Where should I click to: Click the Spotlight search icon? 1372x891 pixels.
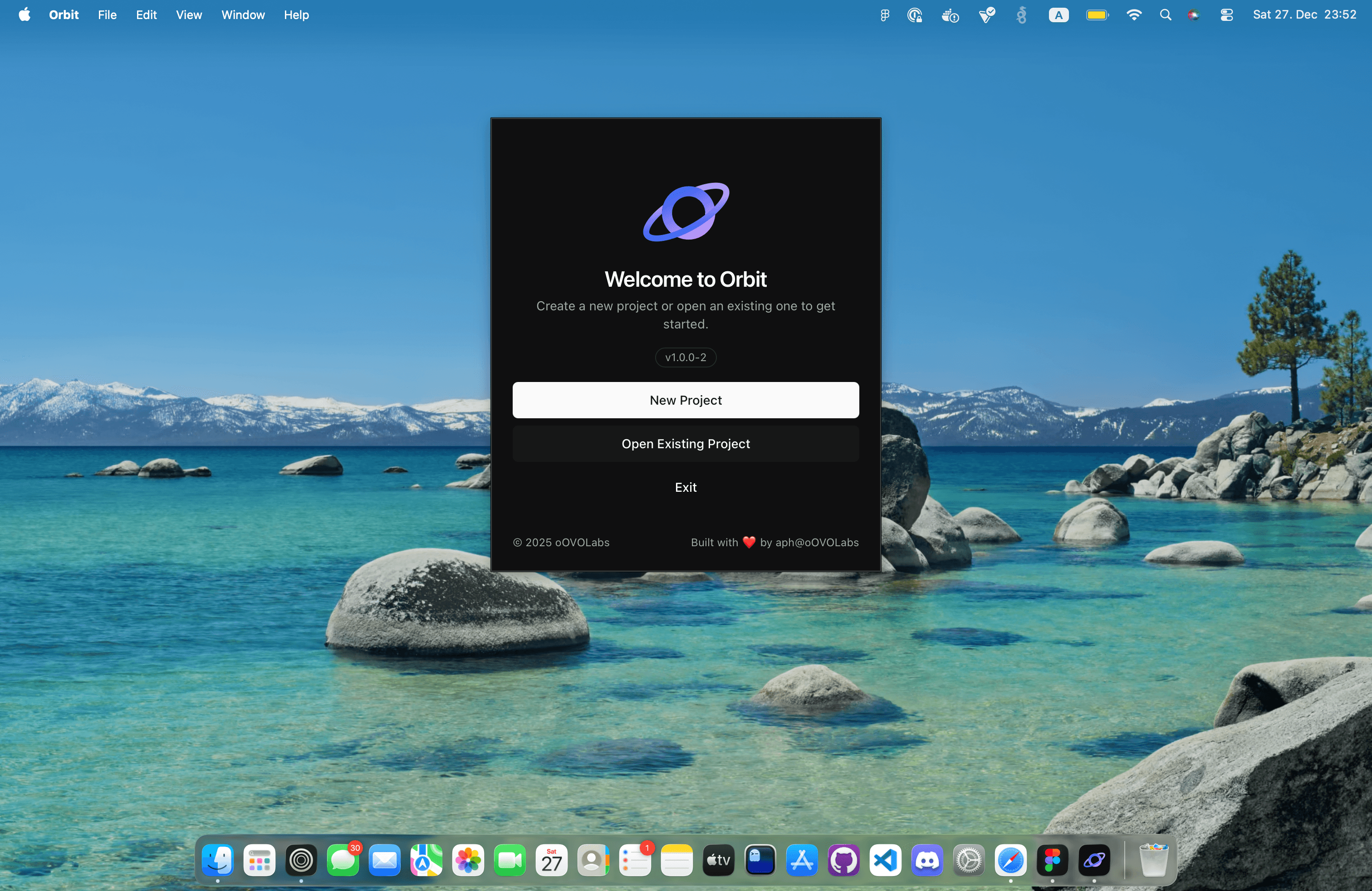click(1165, 15)
